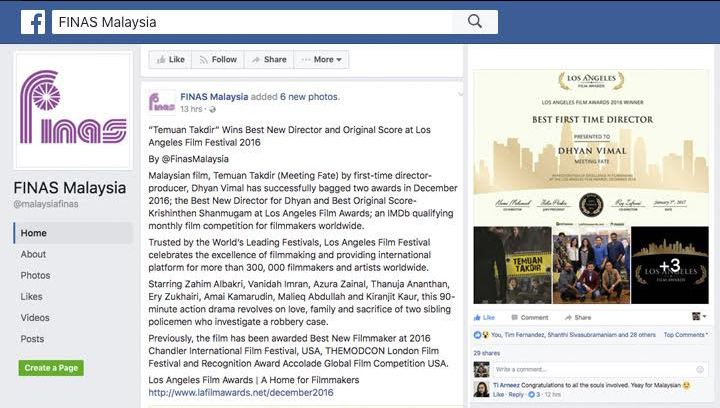This screenshot has width=720, height=408.
Task: Click the emoji icon in comment box
Action: 700,369
